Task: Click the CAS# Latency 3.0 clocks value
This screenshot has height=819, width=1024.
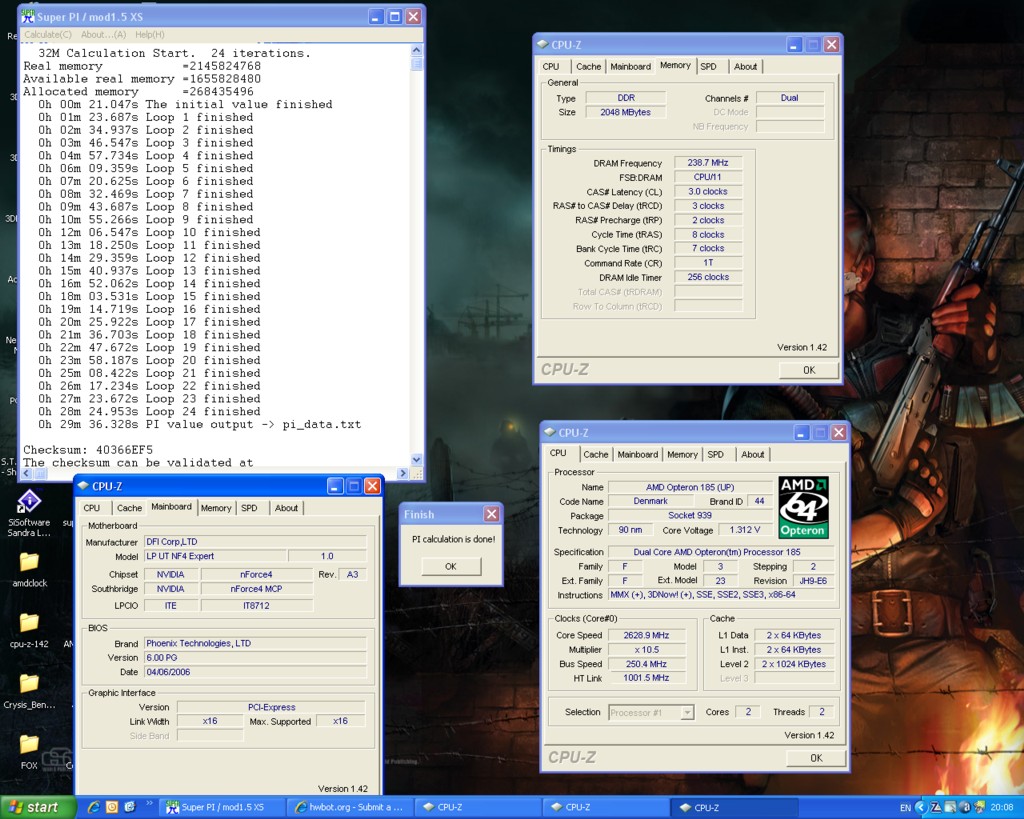Action: [708, 191]
